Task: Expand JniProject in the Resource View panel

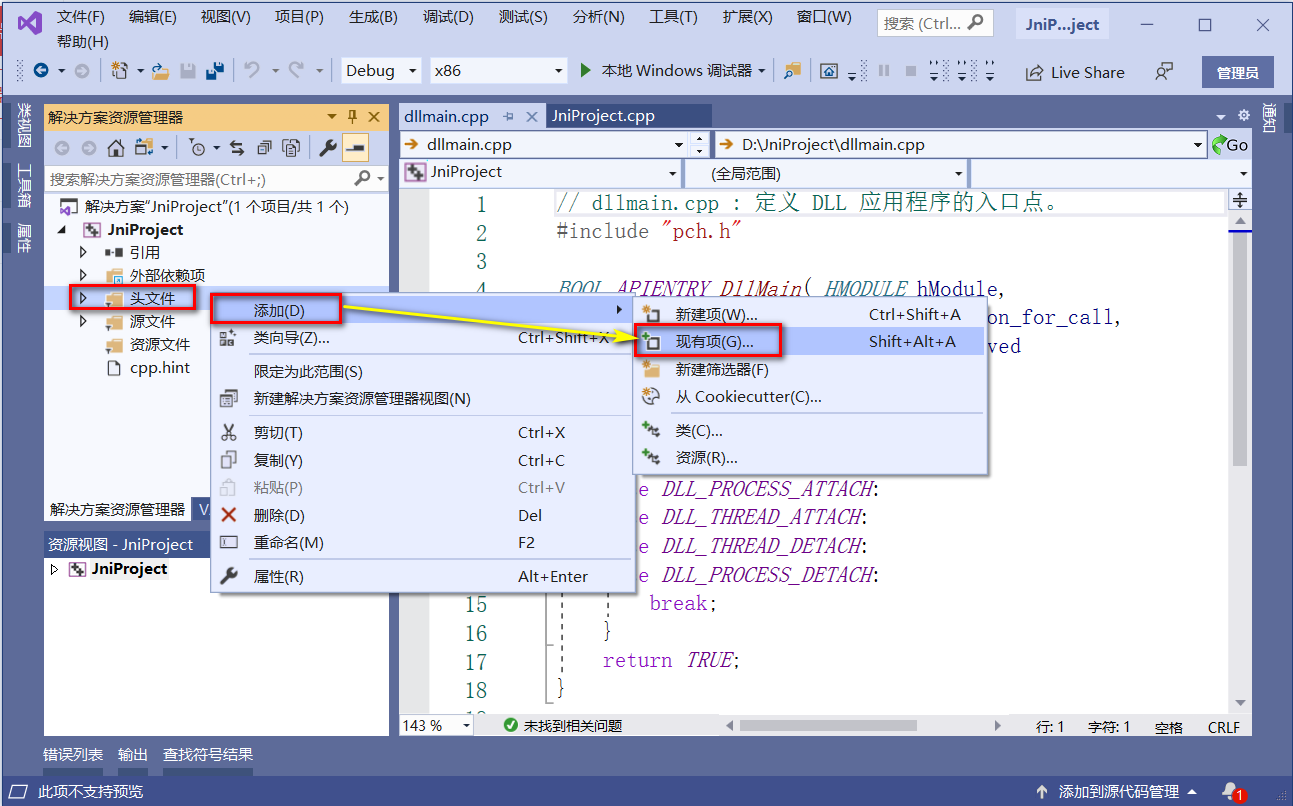Action: tap(54, 569)
